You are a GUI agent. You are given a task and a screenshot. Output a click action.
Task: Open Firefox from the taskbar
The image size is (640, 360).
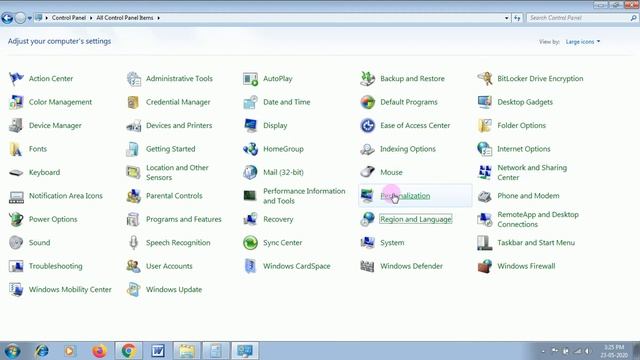99,351
